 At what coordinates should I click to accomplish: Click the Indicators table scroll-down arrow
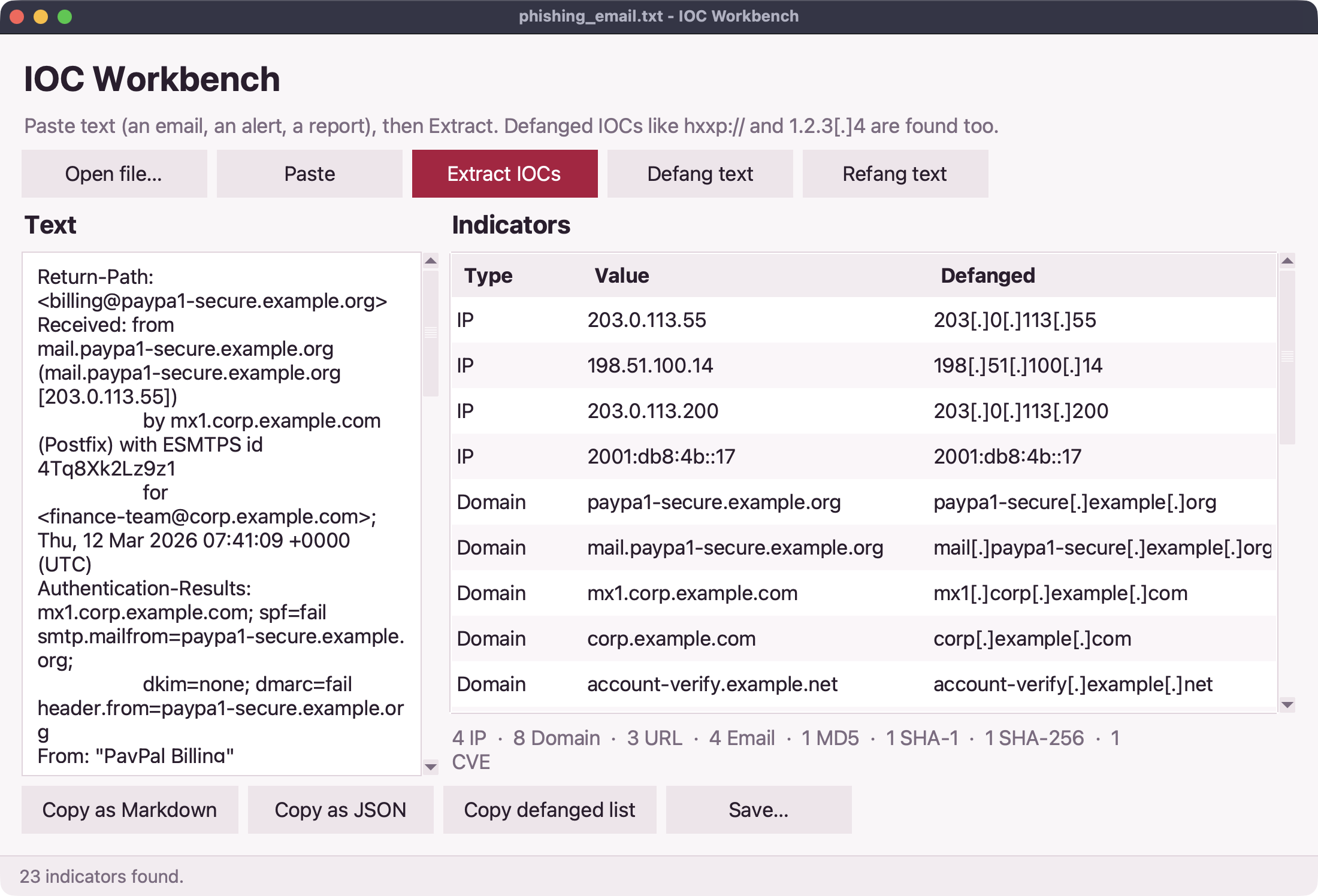click(x=1287, y=704)
